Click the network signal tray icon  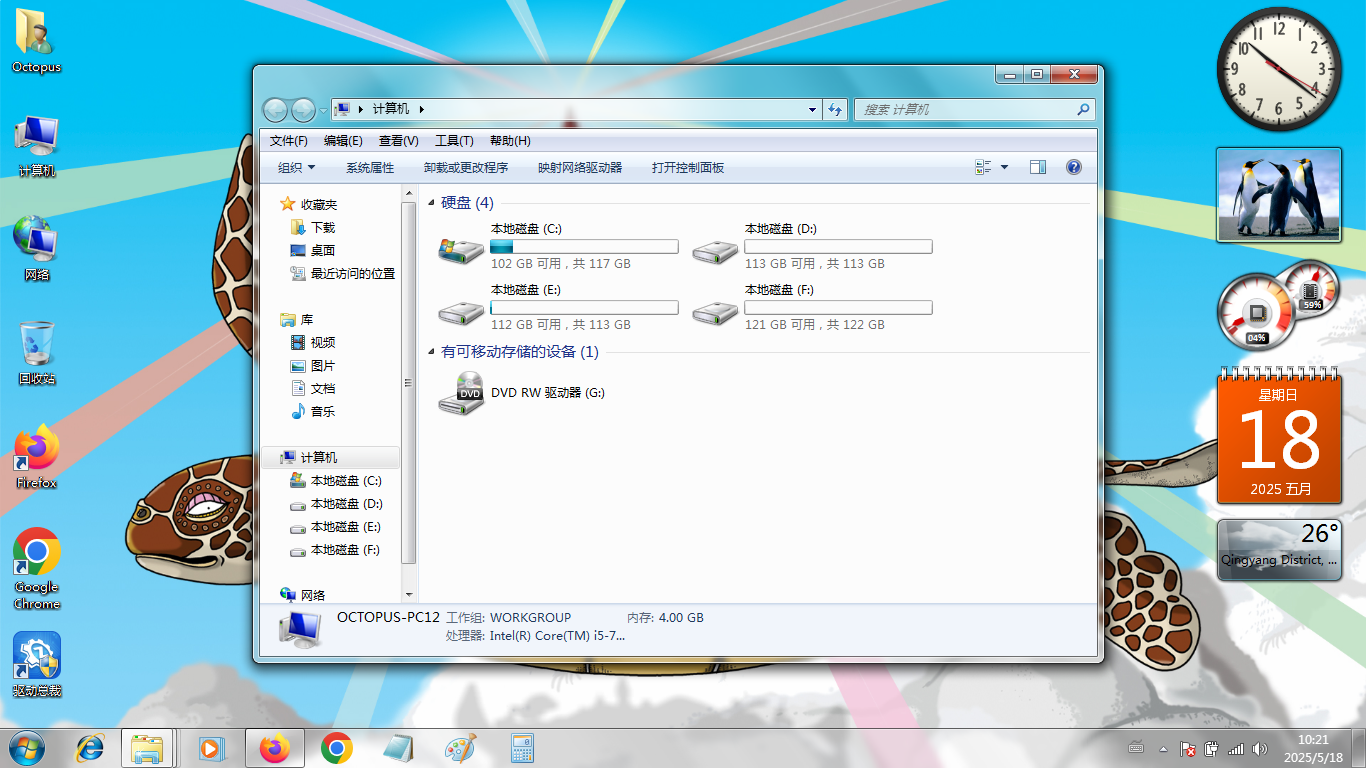[x=1236, y=748]
